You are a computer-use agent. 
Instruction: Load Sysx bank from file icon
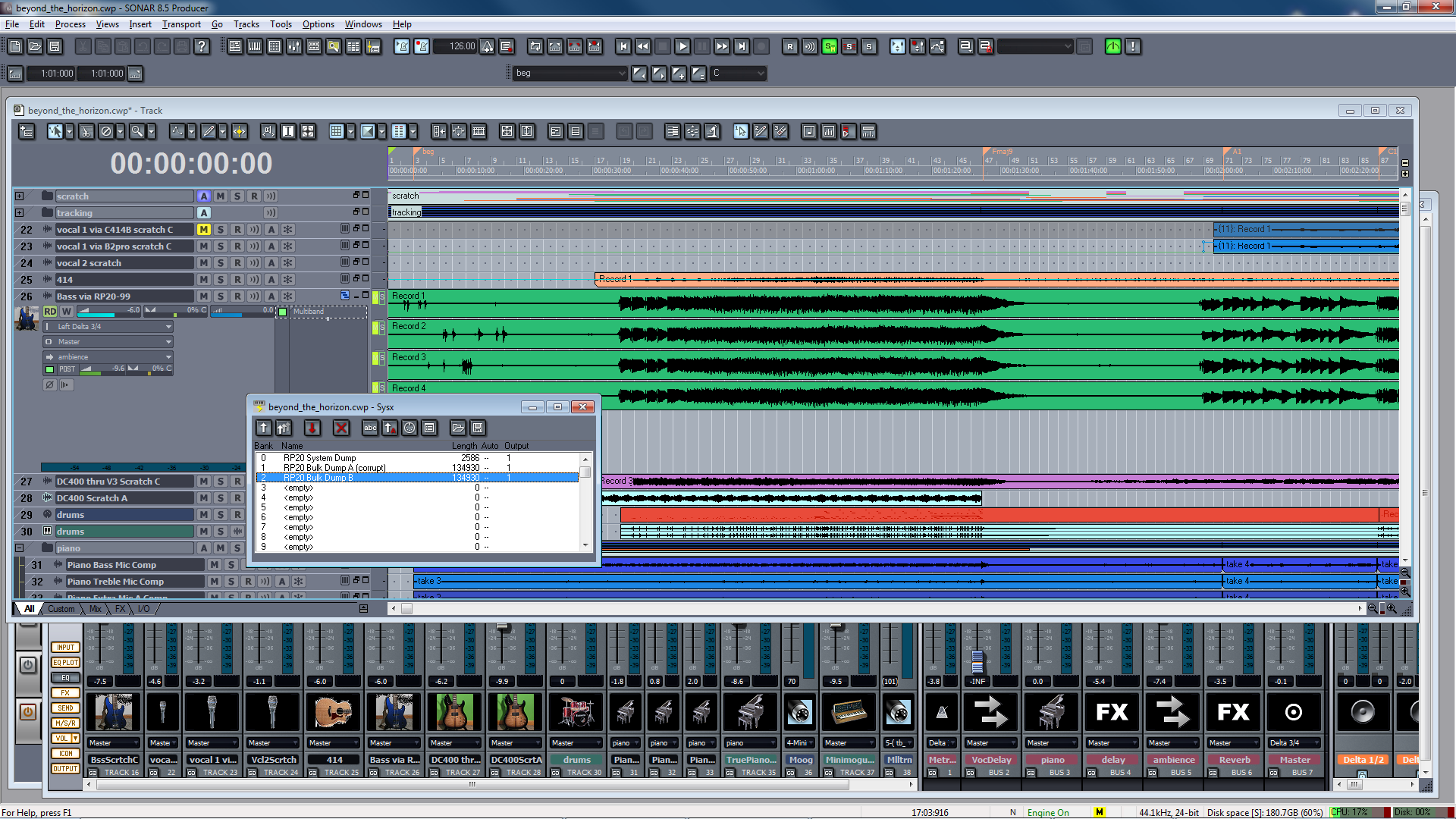pyautogui.click(x=458, y=428)
